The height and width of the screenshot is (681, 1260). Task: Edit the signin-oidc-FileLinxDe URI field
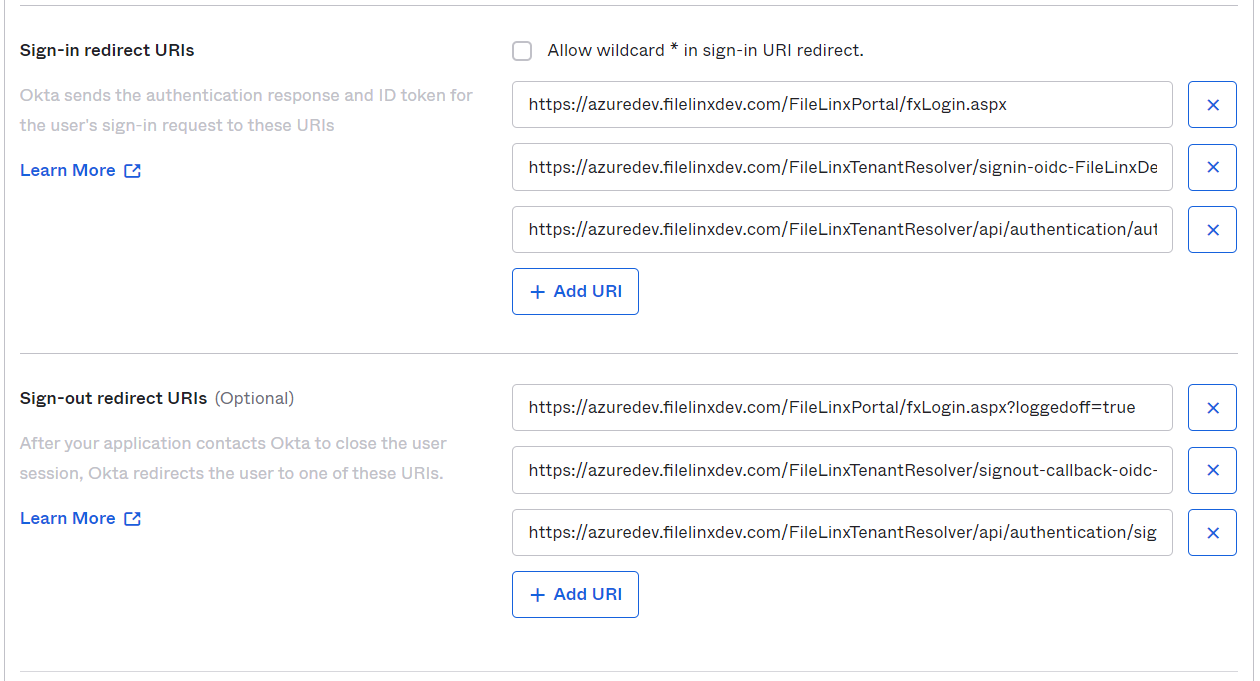tap(842, 167)
